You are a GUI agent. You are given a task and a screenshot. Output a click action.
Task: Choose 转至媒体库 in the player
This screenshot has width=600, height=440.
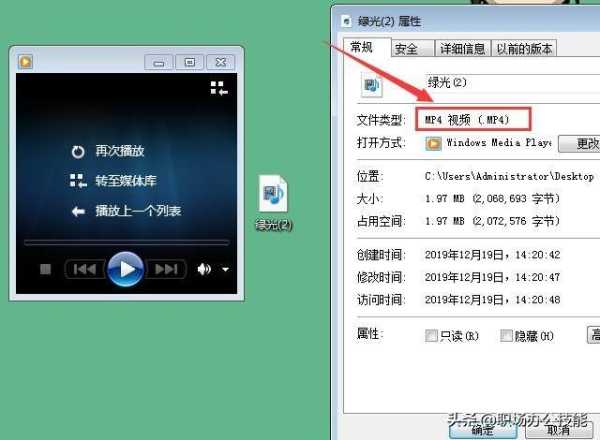126,181
